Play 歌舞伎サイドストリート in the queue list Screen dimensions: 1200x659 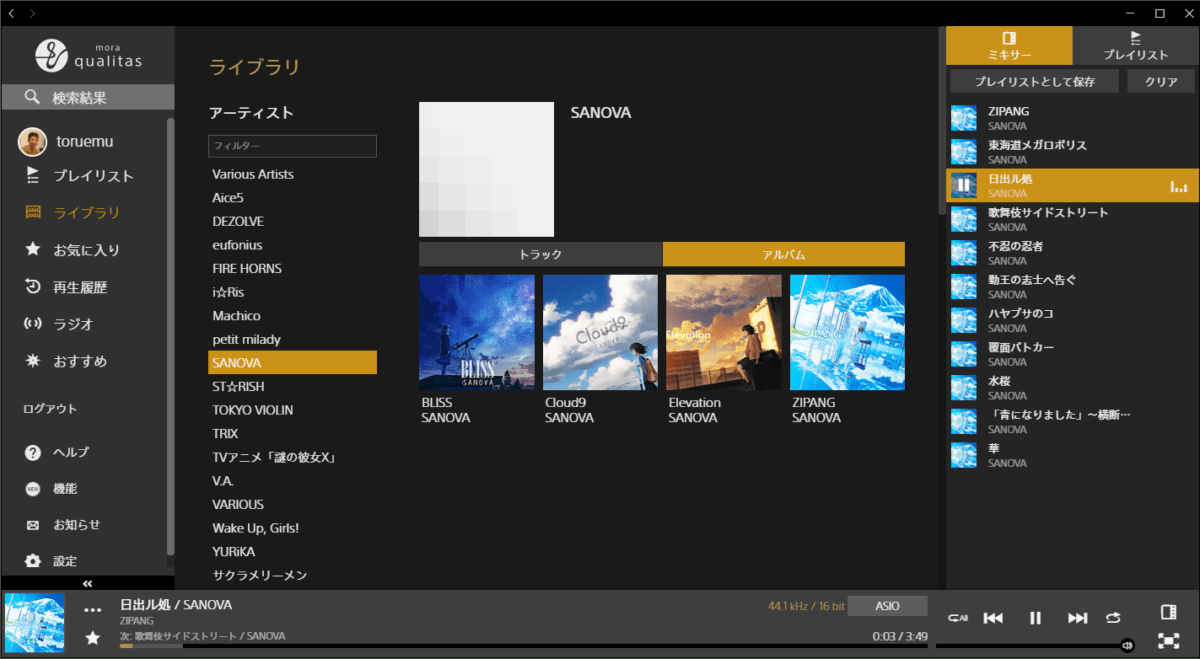point(1071,219)
